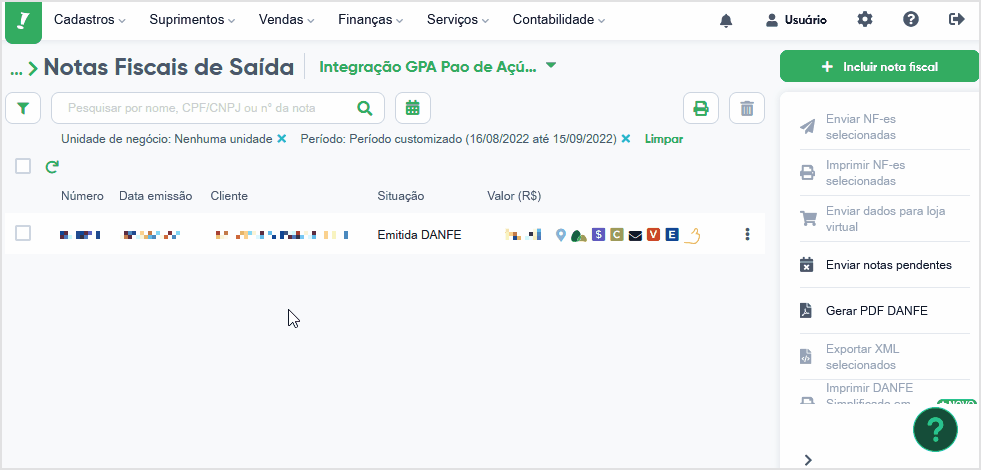
Task: Check the Emitida DANFE row checkbox
Action: [x=23, y=233]
